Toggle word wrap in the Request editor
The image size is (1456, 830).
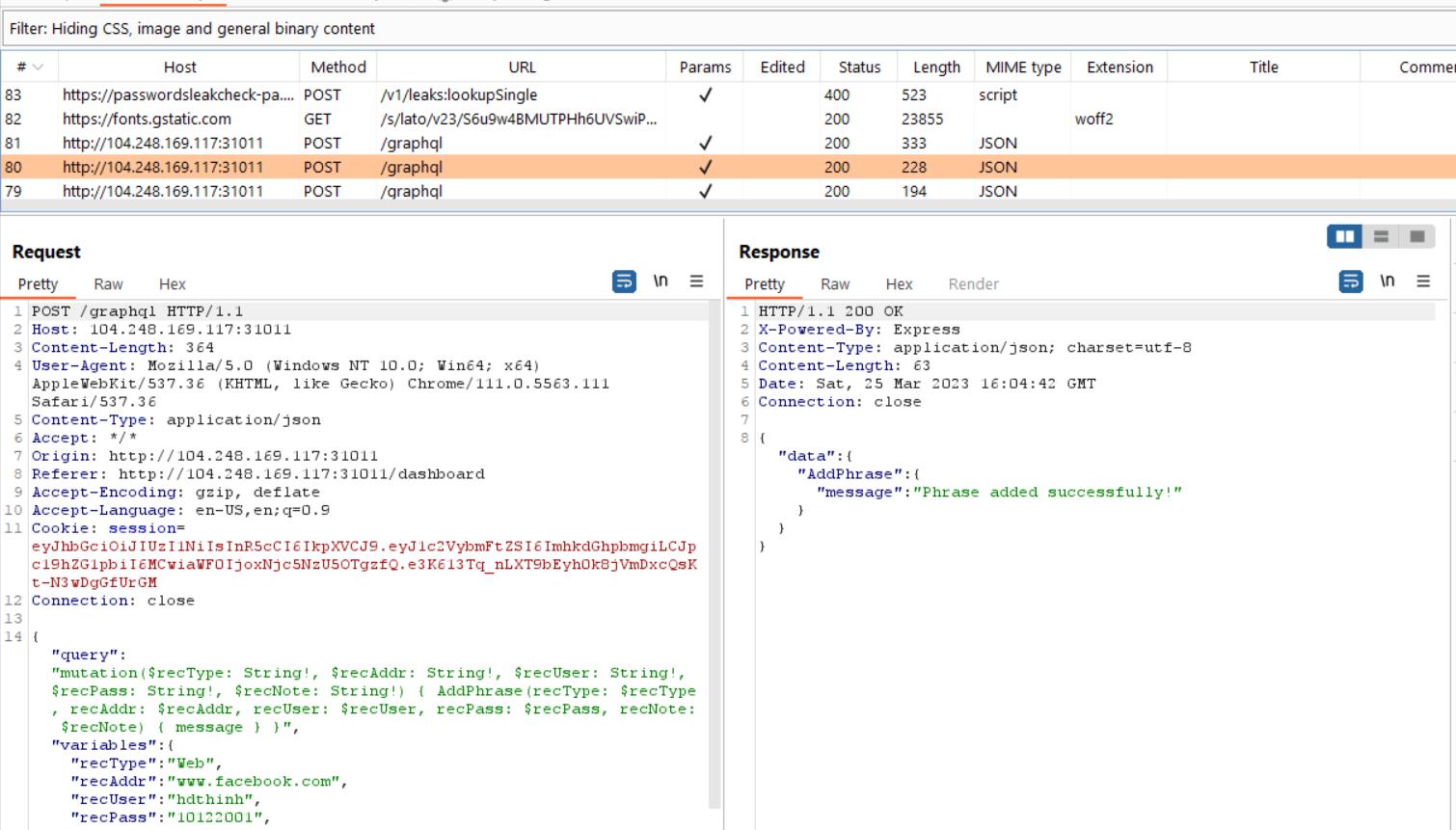click(624, 281)
